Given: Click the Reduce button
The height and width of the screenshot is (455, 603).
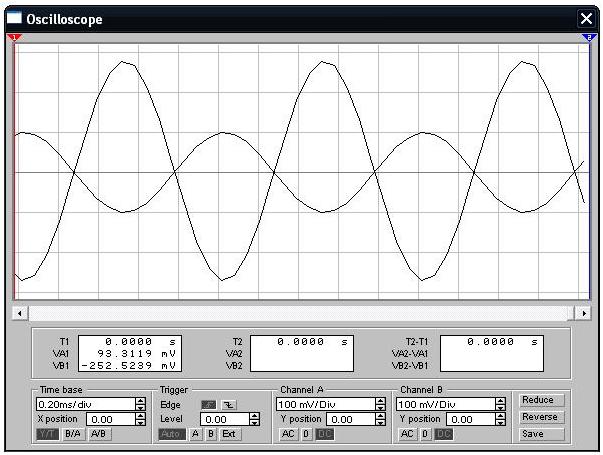Looking at the screenshot, I should coord(538,400).
